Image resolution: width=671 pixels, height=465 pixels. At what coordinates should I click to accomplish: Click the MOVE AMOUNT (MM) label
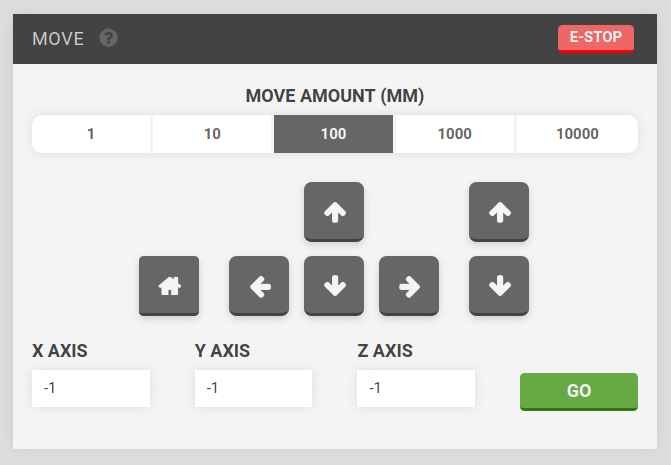tap(335, 97)
